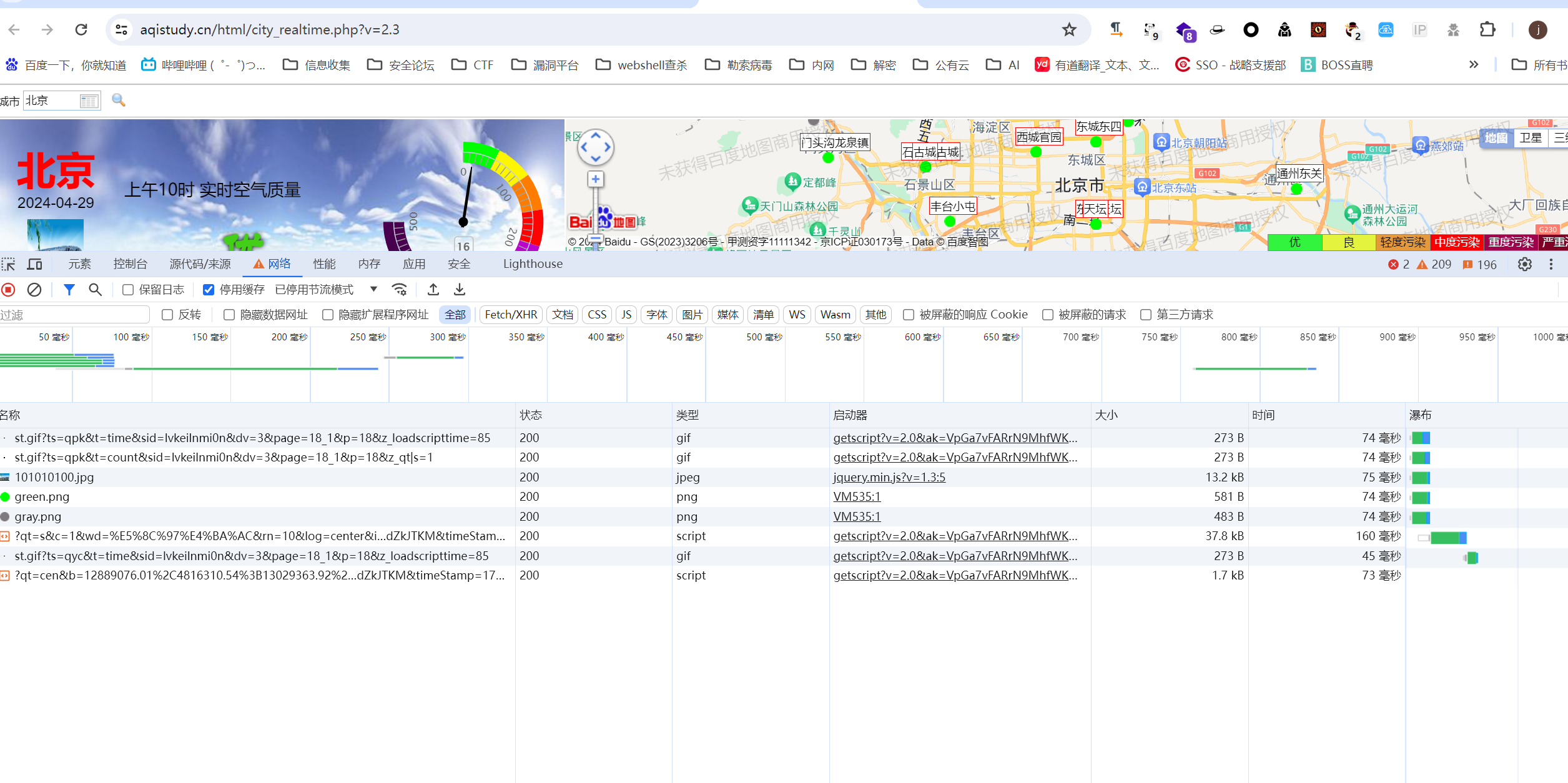This screenshot has height=783, width=1568.
Task: Click the export HAR download icon
Action: pyautogui.click(x=460, y=289)
